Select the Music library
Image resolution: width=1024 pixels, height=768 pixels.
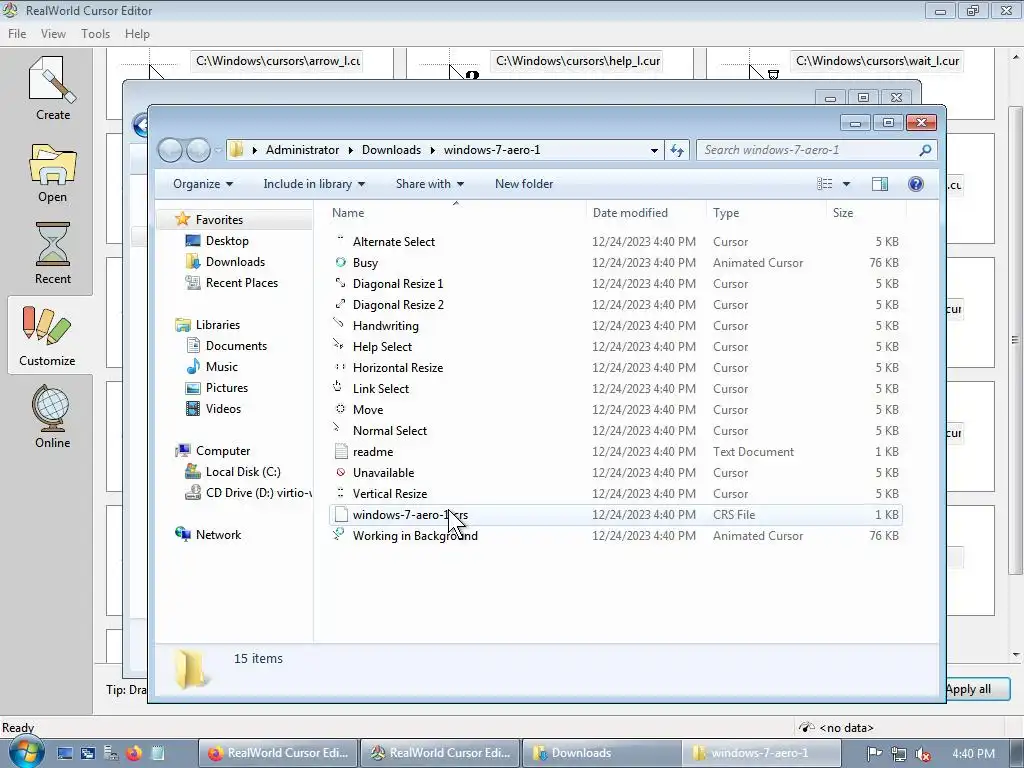[x=222, y=367]
